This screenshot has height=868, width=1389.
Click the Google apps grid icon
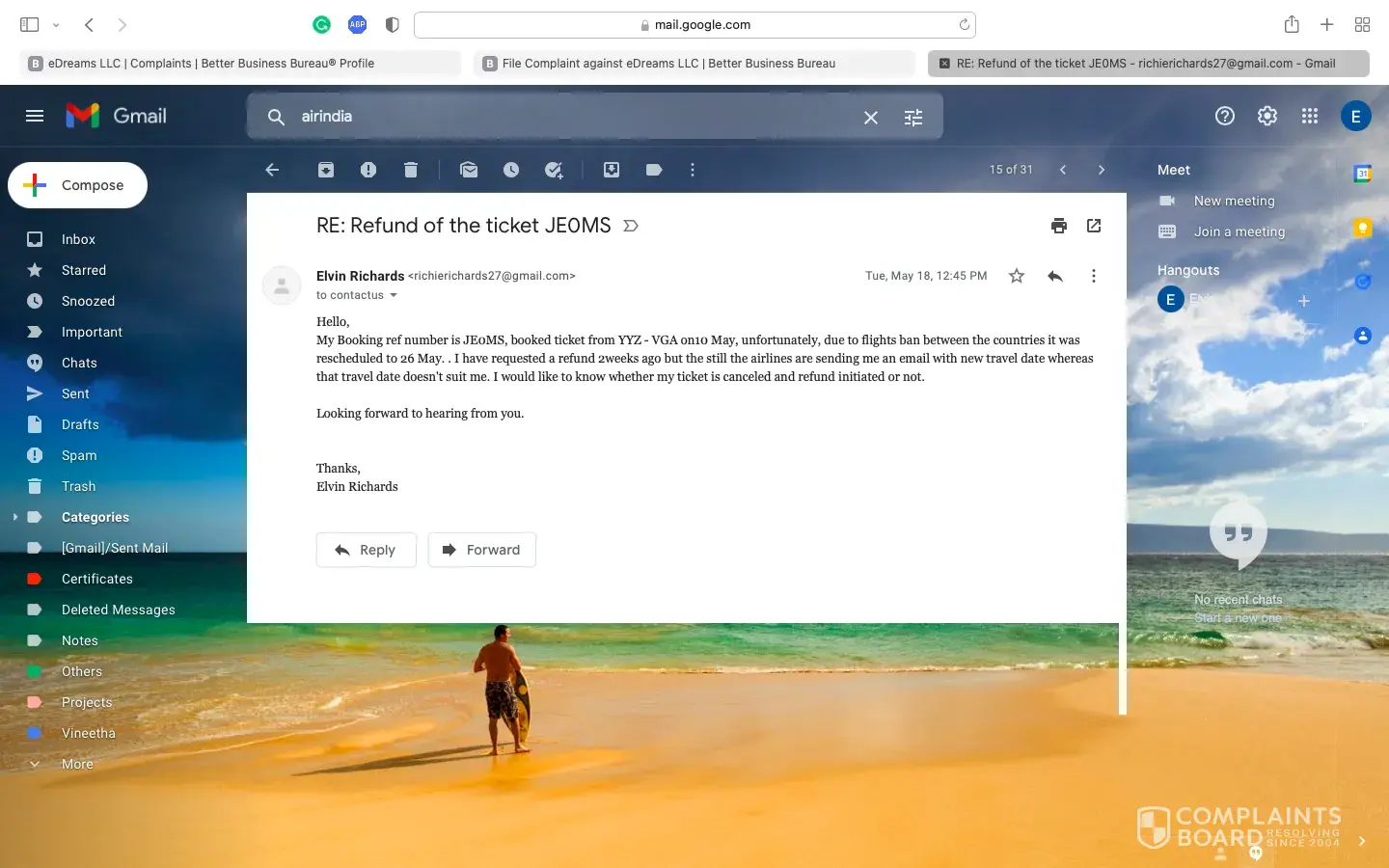coord(1310,117)
